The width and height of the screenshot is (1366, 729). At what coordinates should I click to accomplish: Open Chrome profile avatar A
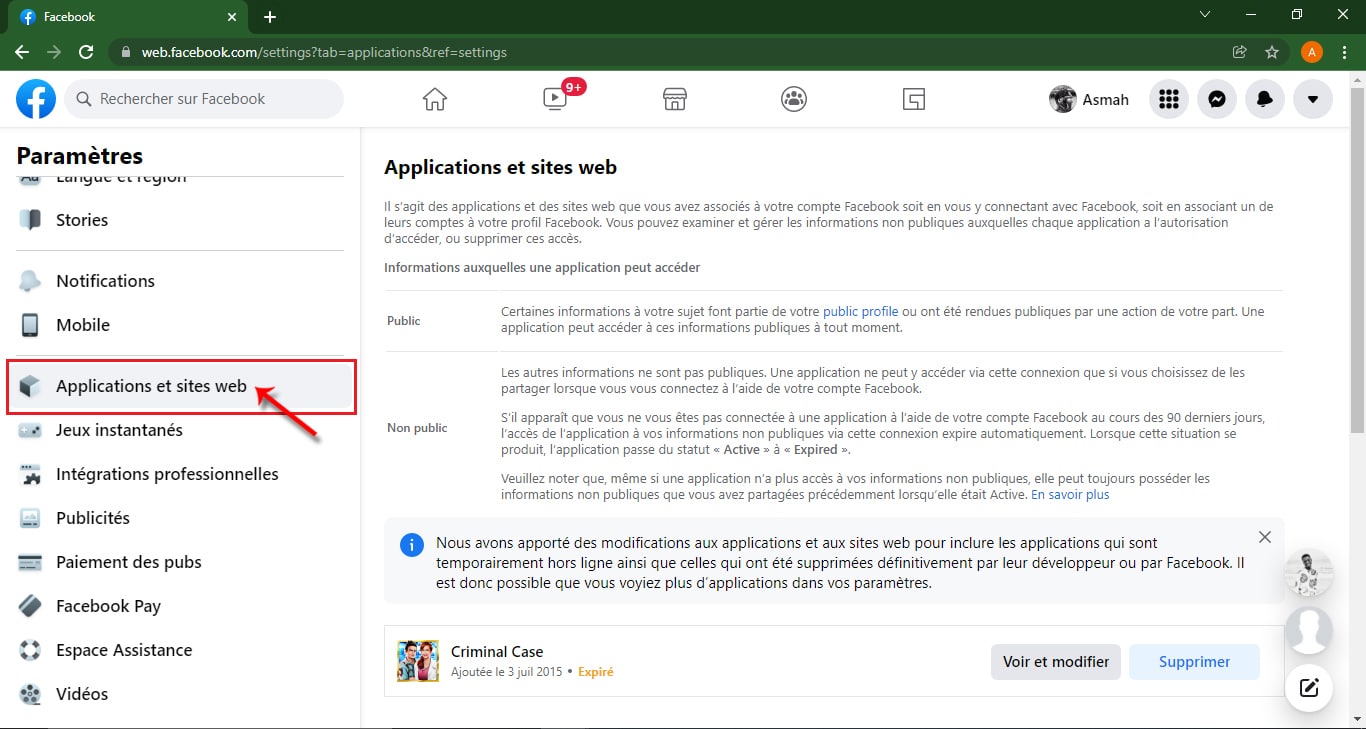(x=1312, y=52)
